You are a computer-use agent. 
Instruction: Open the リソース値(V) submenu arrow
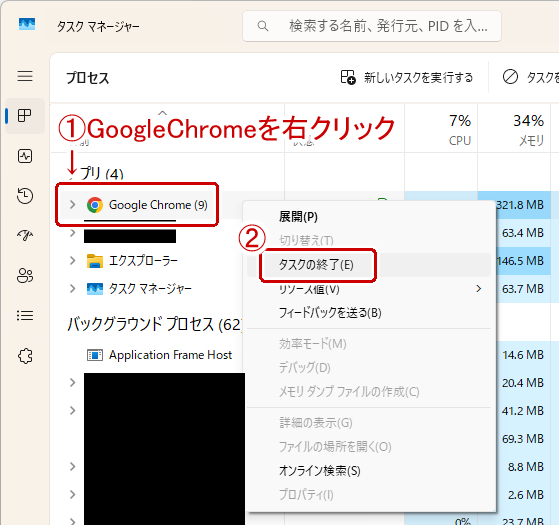point(479,289)
